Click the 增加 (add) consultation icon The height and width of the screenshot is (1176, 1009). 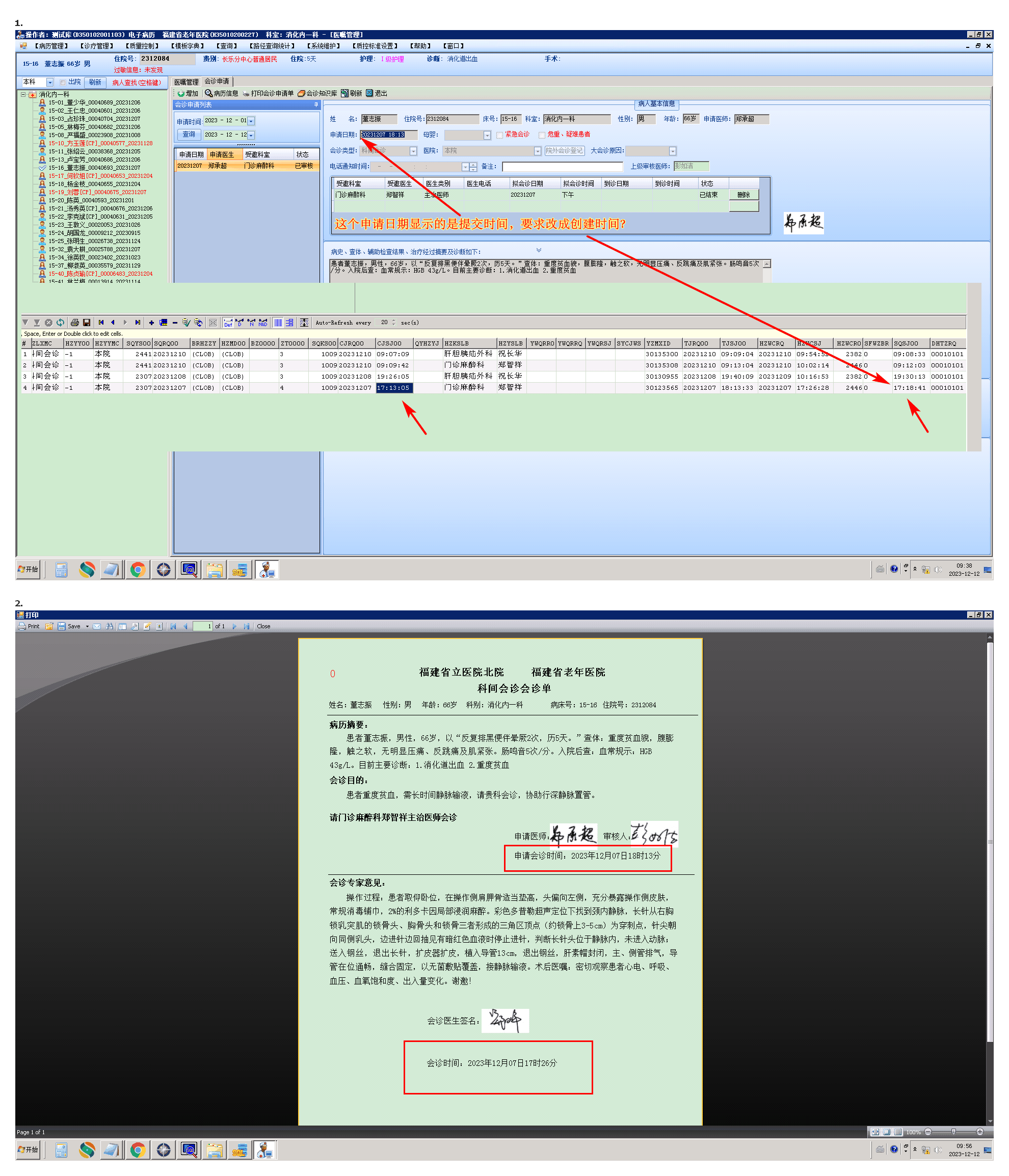click(181, 94)
